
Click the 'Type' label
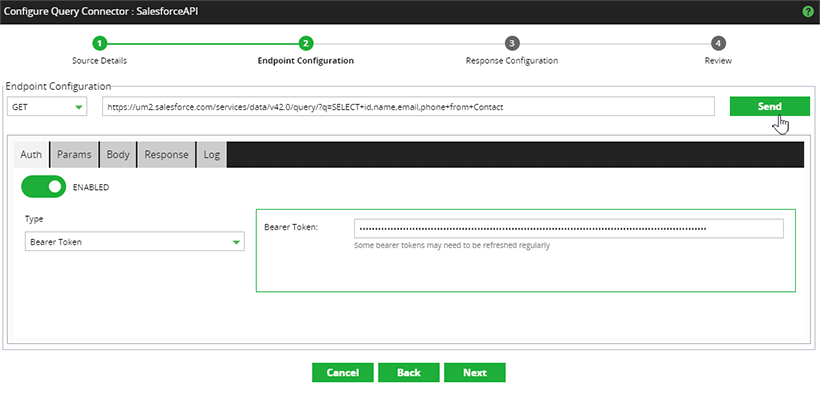[34, 219]
